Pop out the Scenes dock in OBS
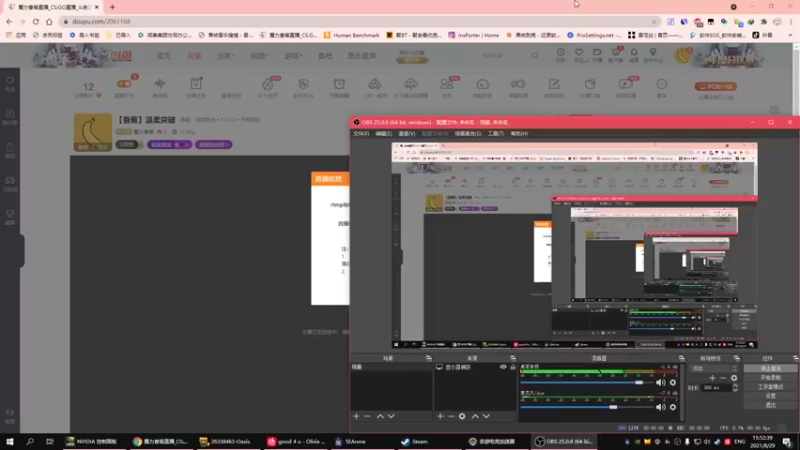This screenshot has height=450, width=800. tap(429, 358)
